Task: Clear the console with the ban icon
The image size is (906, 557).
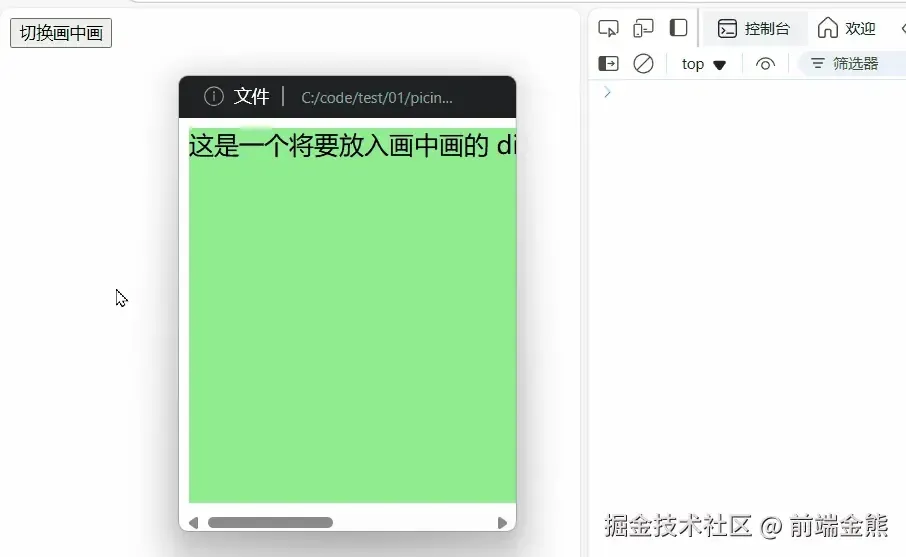Action: tap(643, 64)
